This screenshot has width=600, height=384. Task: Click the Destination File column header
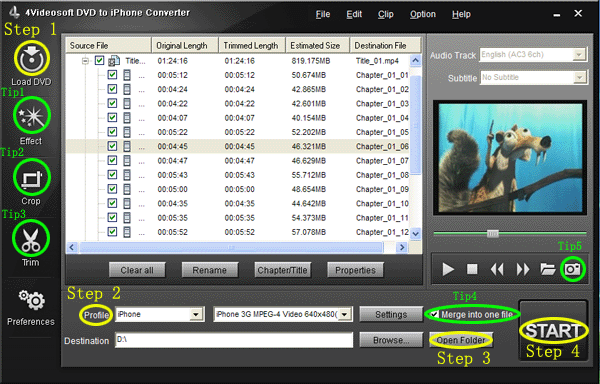(x=385, y=46)
